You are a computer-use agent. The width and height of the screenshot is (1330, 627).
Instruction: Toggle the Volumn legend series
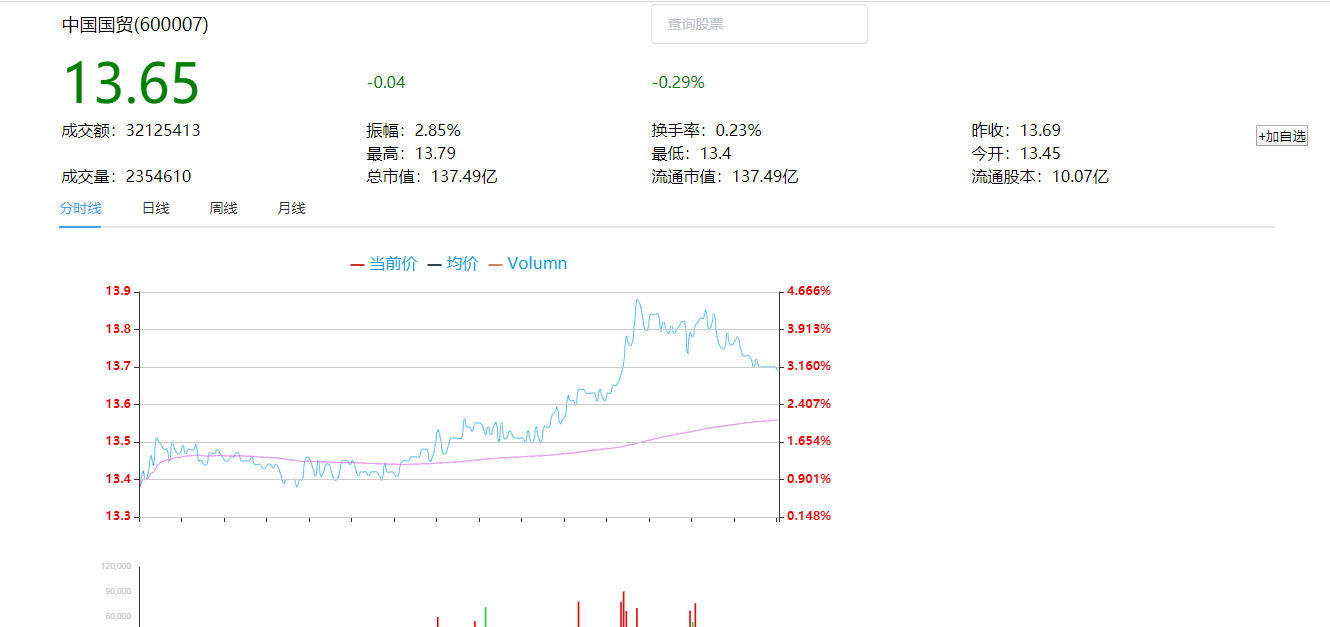528,263
